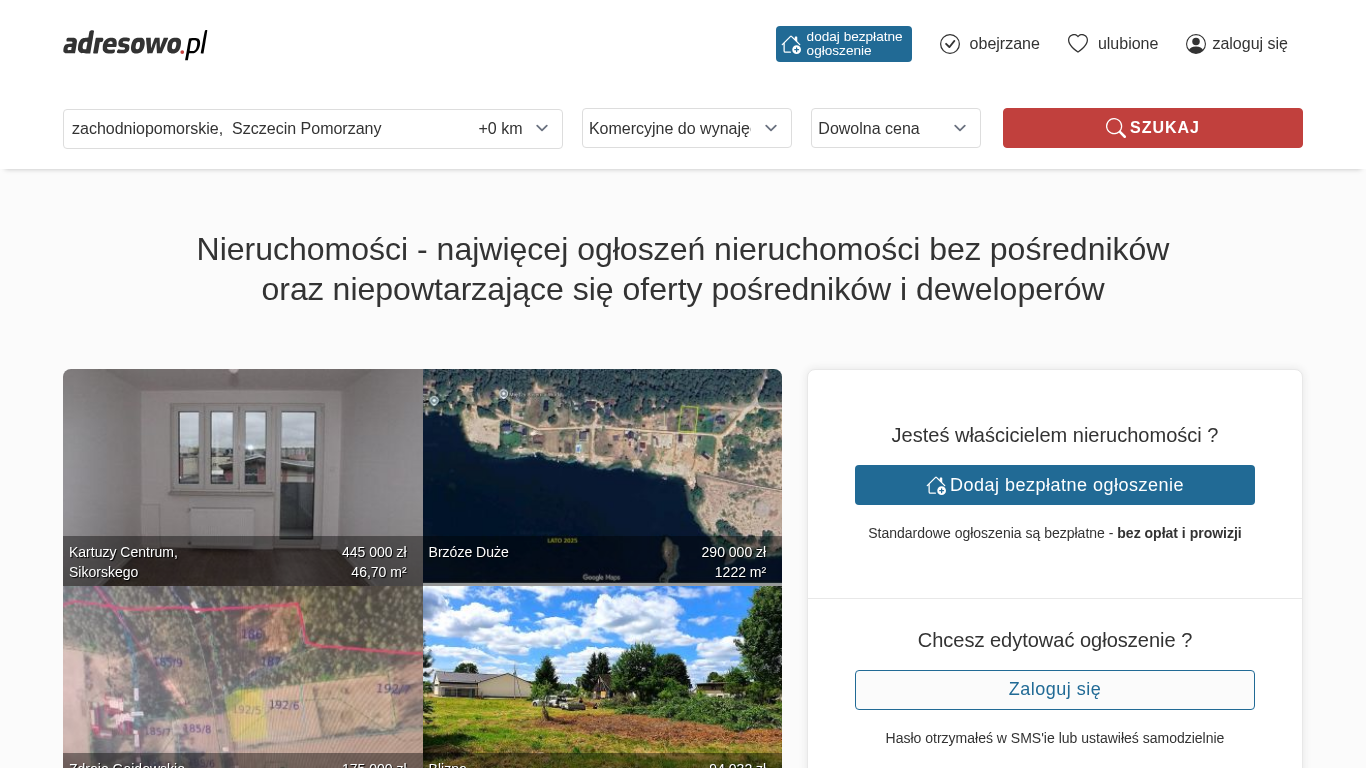Go to ulubione favorites
Screen dimensions: 1366x768
click(1127, 44)
